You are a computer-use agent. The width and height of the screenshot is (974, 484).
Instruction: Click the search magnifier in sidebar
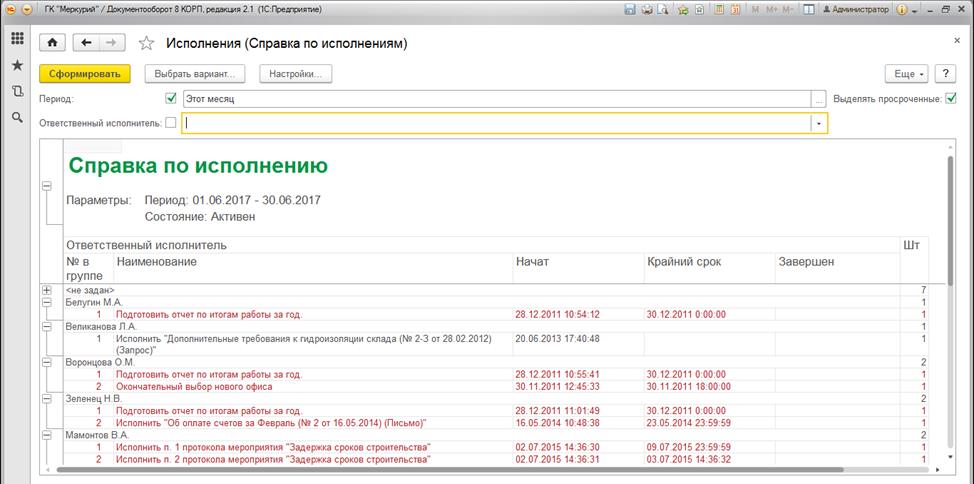coord(17,117)
